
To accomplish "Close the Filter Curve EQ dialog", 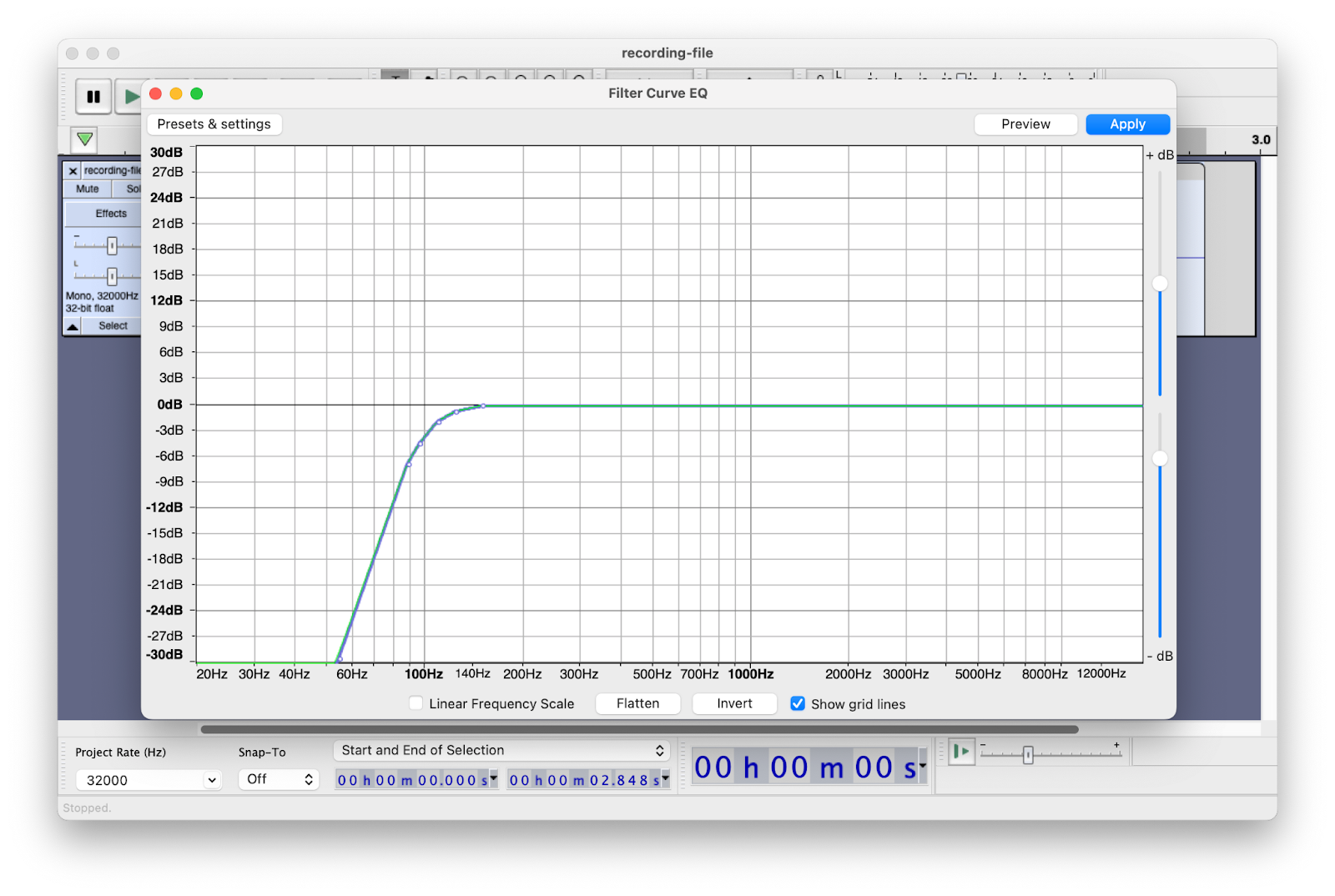I will [155, 94].
